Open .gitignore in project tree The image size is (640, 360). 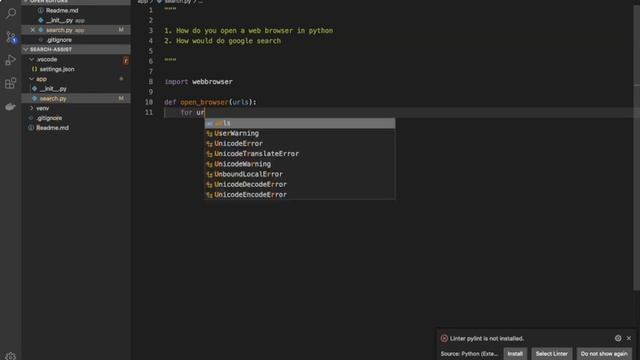click(x=49, y=118)
